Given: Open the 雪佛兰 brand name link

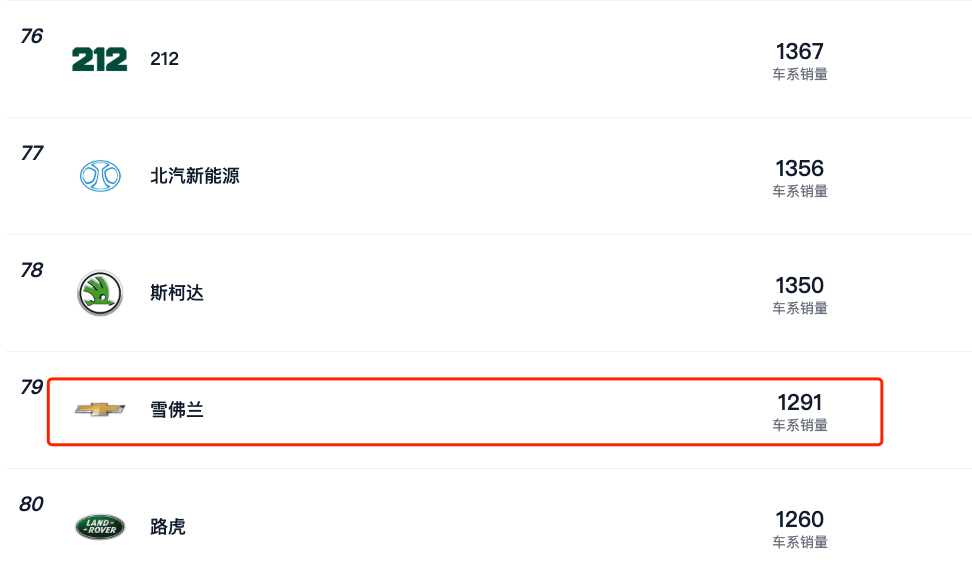Looking at the screenshot, I should (x=177, y=409).
